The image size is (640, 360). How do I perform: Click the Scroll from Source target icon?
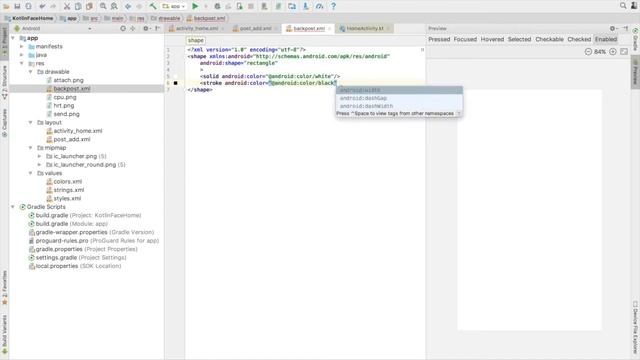pos(123,29)
